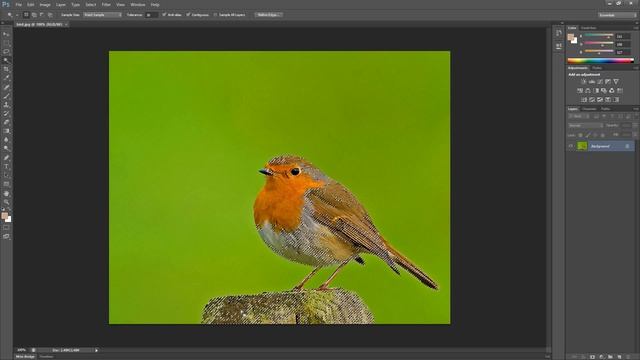640x360 pixels.
Task: Open the Mini Bridge tab at bottom
Action: click(25, 357)
